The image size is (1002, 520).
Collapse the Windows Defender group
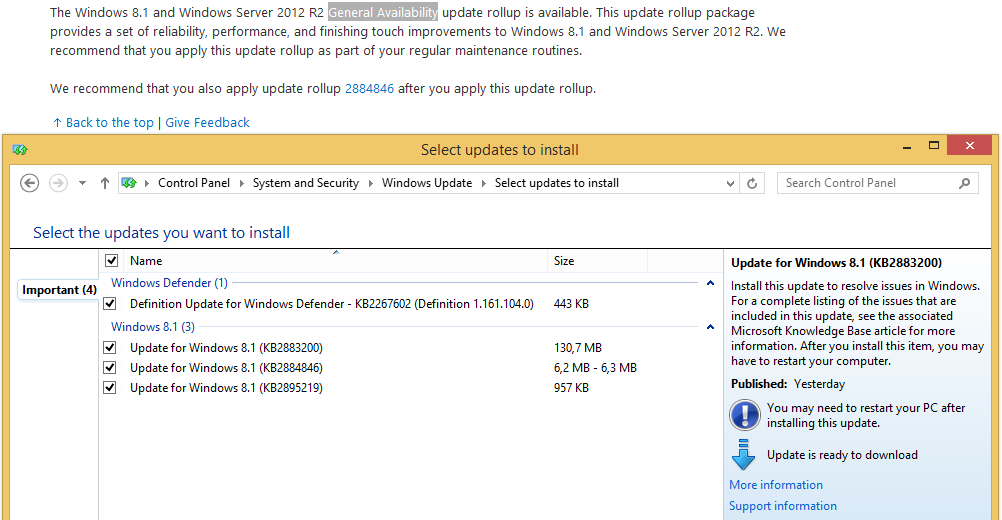click(x=710, y=283)
